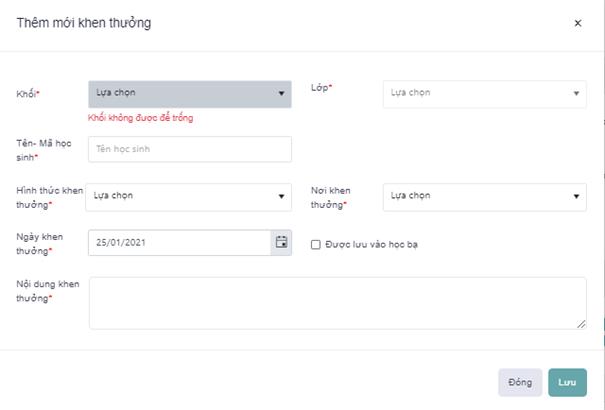Open the Khối dropdown
605x410 pixels.
pos(190,94)
